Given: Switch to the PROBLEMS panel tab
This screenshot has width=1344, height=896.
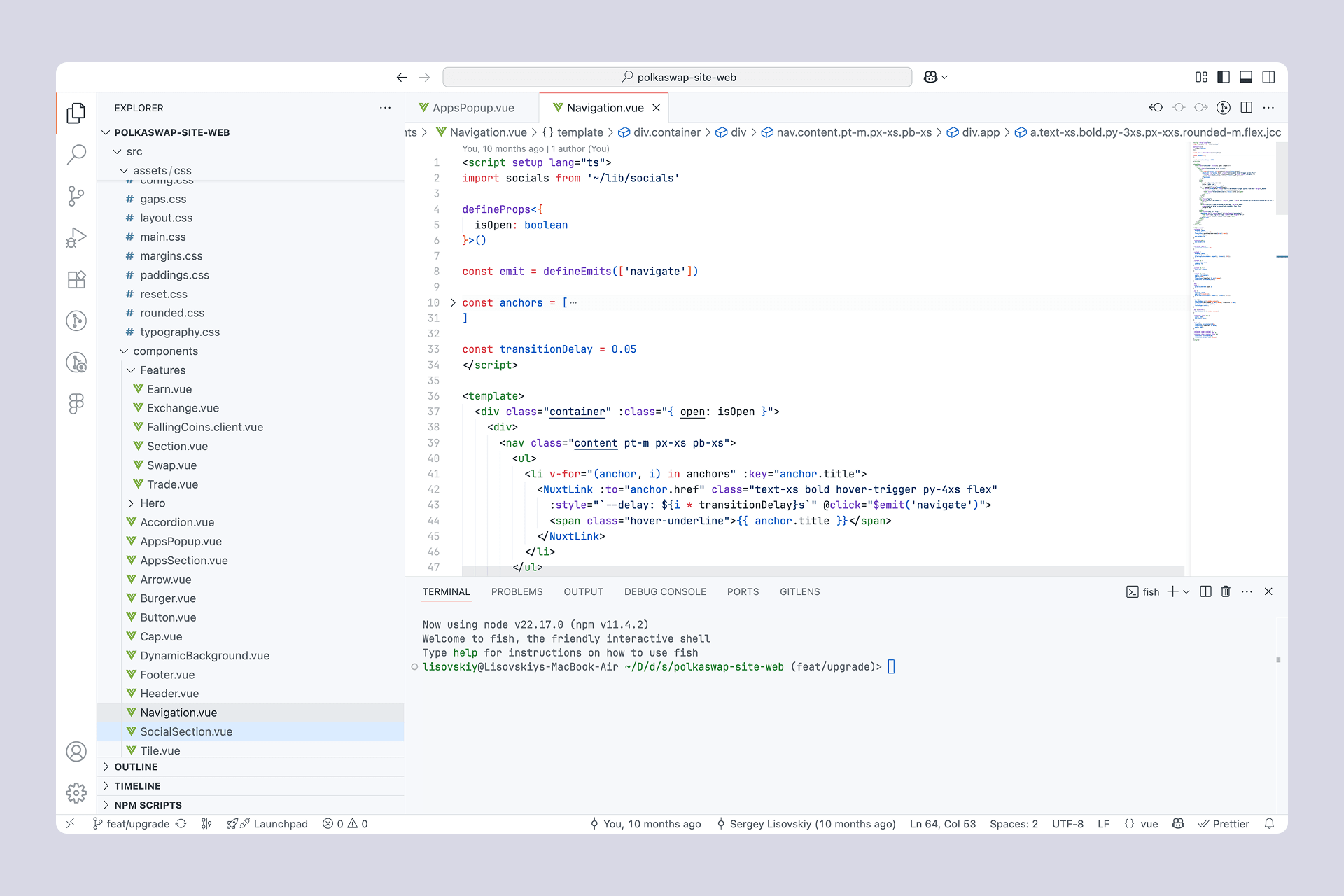Looking at the screenshot, I should tap(517, 591).
